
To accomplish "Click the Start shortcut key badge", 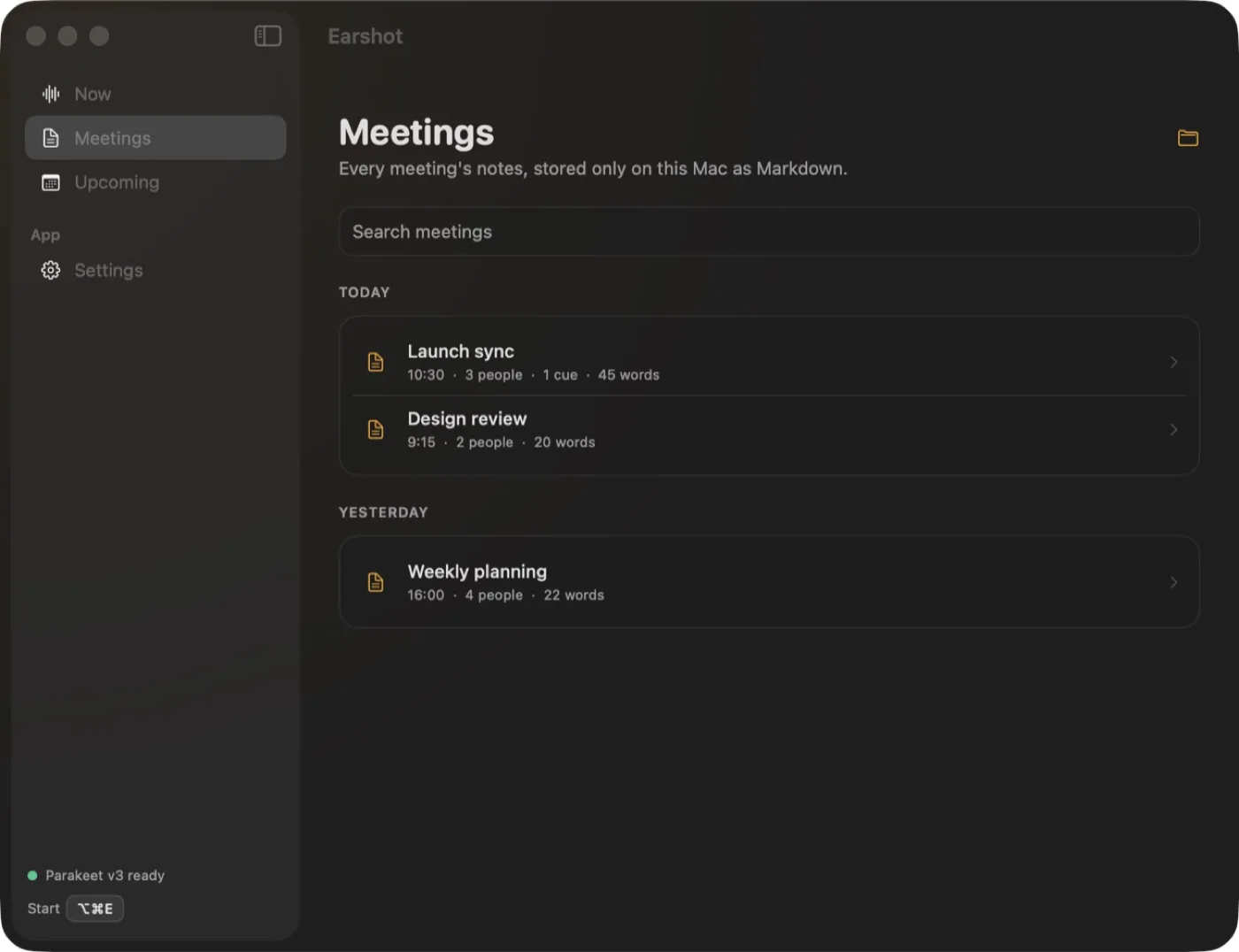I will pyautogui.click(x=95, y=909).
